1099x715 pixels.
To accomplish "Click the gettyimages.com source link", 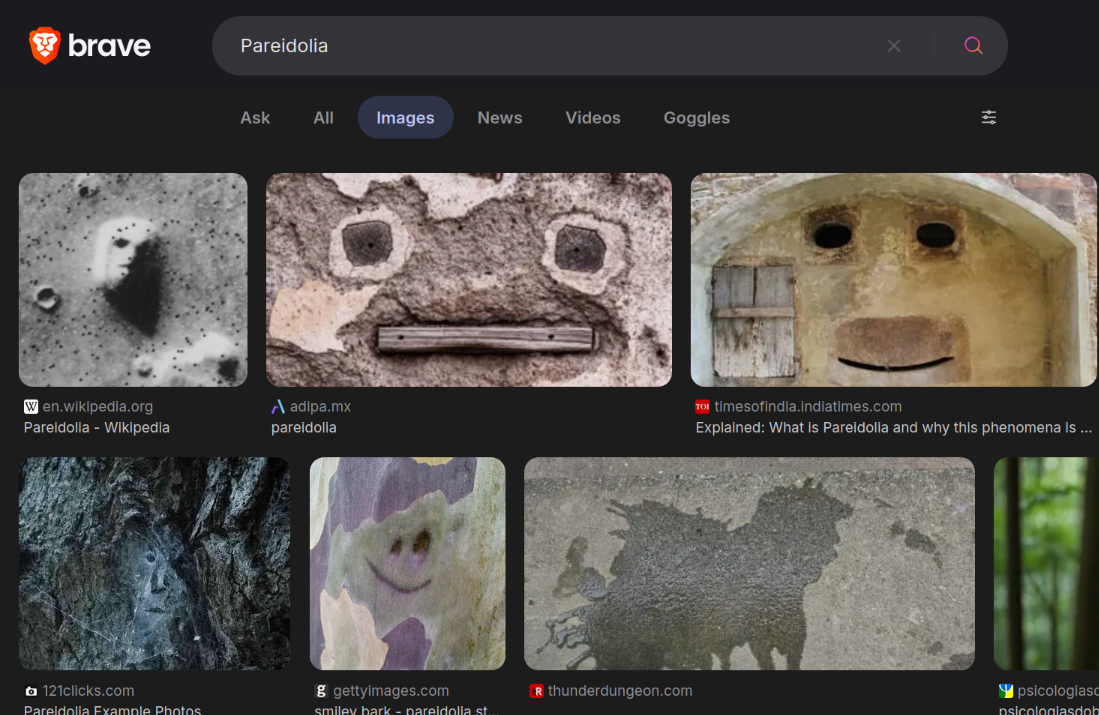I will coord(390,691).
